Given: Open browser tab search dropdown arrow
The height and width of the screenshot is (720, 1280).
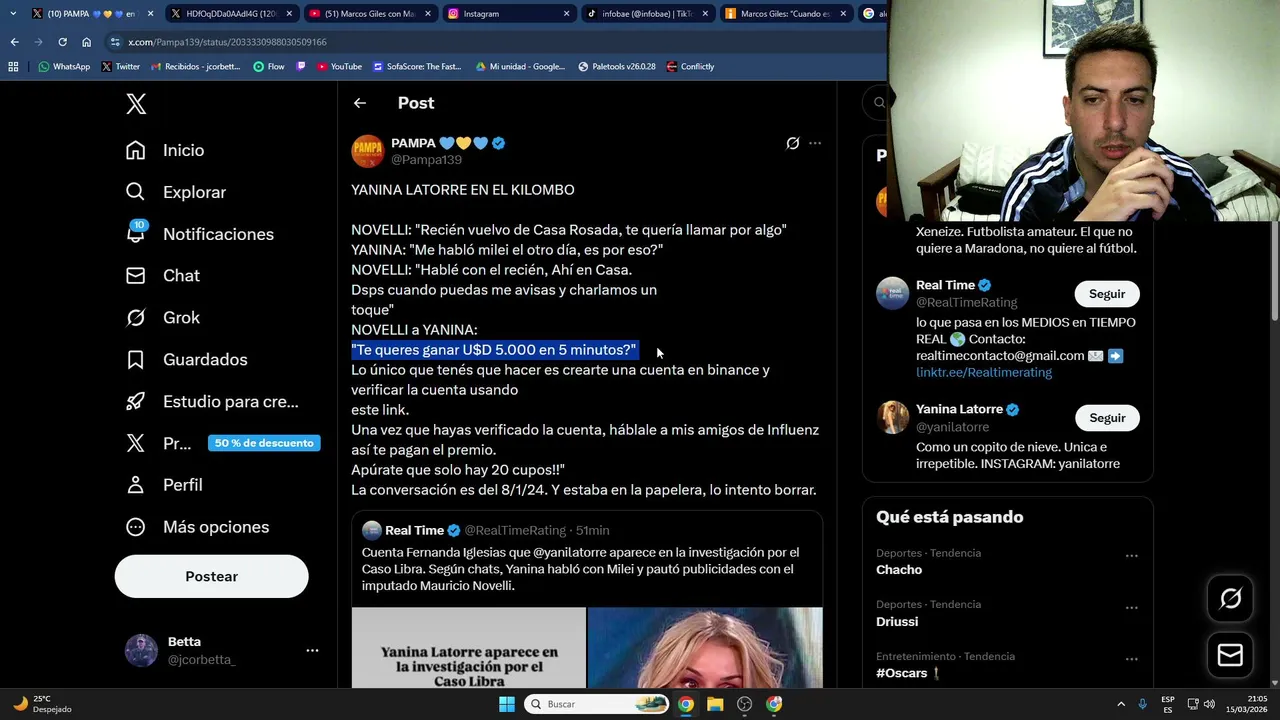Looking at the screenshot, I should pos(13,14).
